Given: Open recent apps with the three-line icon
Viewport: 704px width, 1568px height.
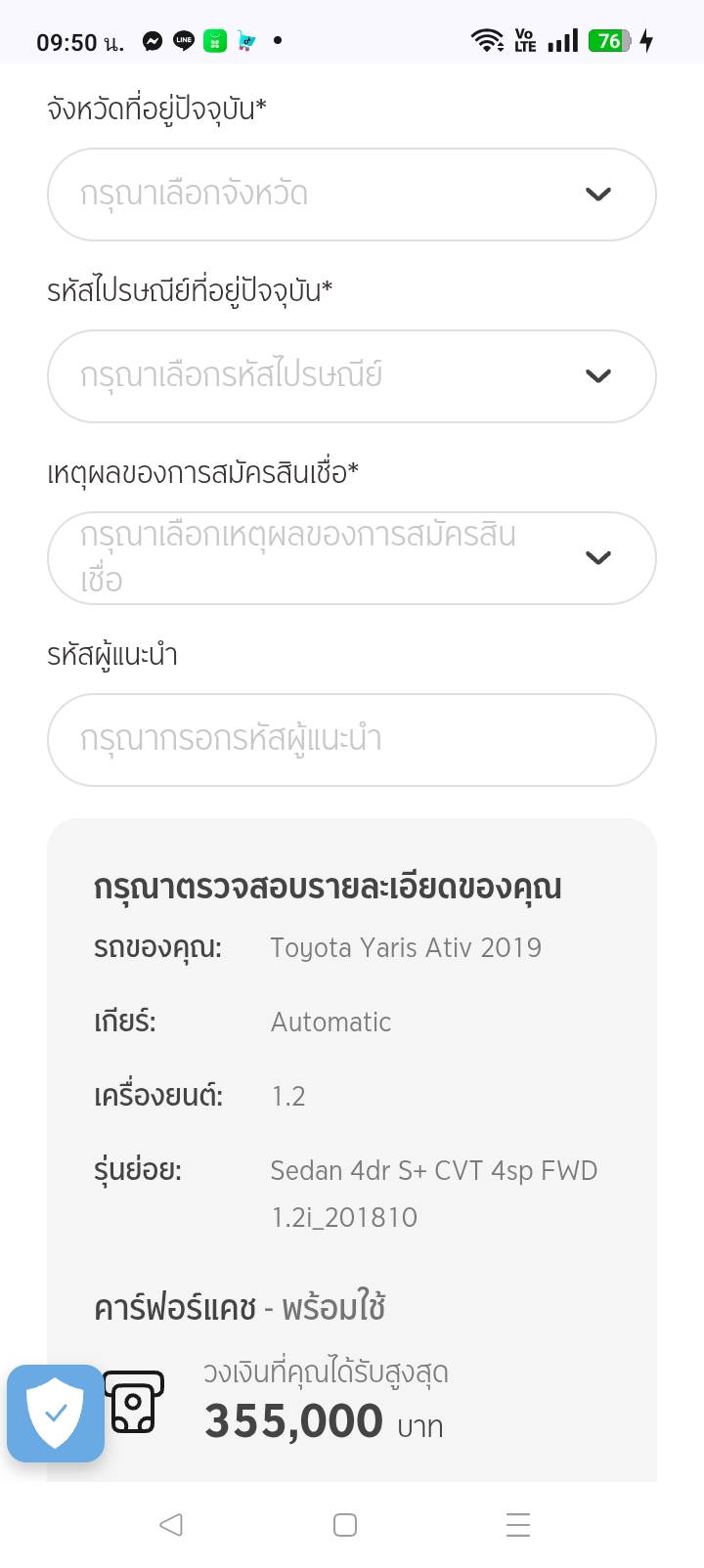Looking at the screenshot, I should coord(518,1525).
